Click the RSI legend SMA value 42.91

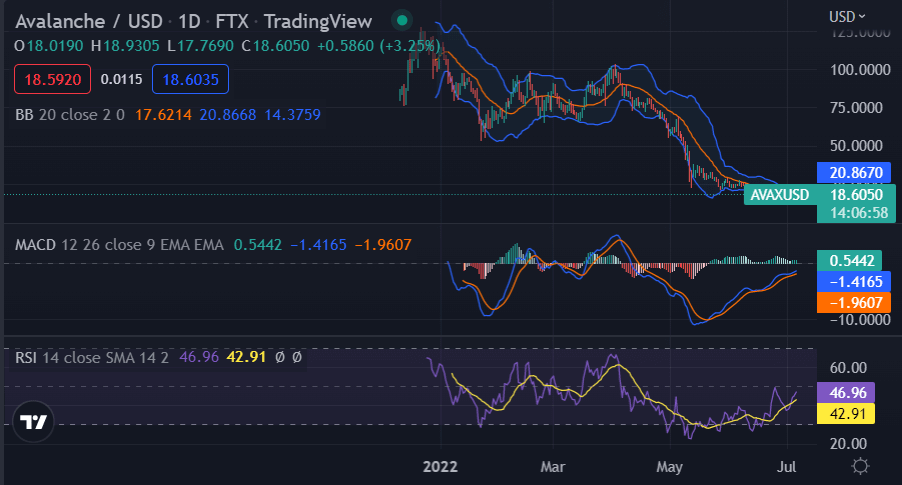pos(246,357)
